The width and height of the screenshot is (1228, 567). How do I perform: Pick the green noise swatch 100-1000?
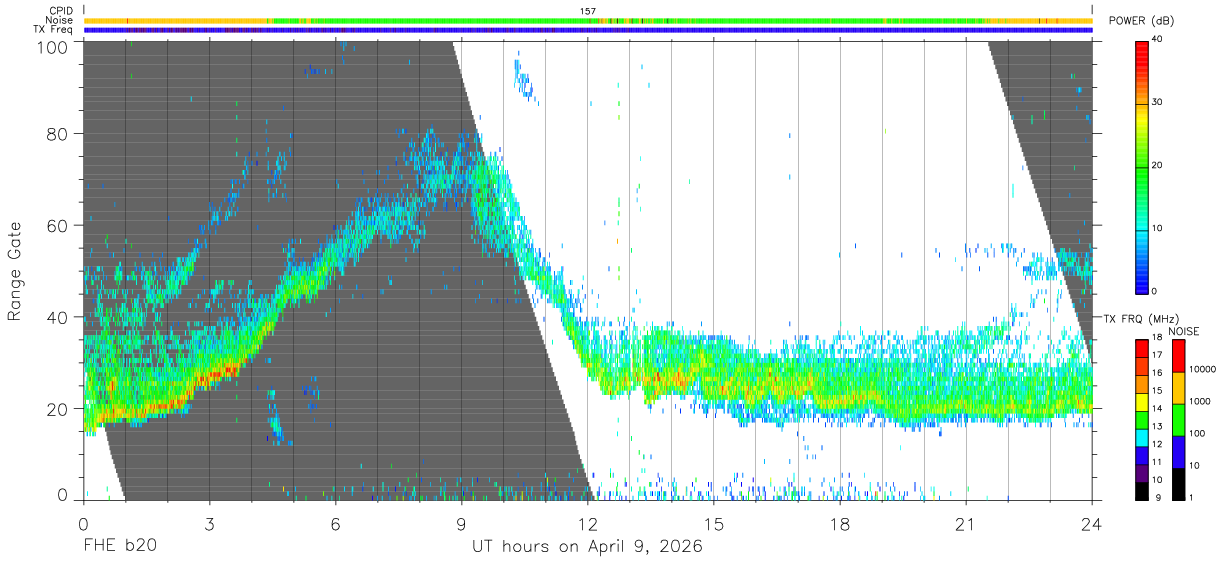[x=1178, y=420]
